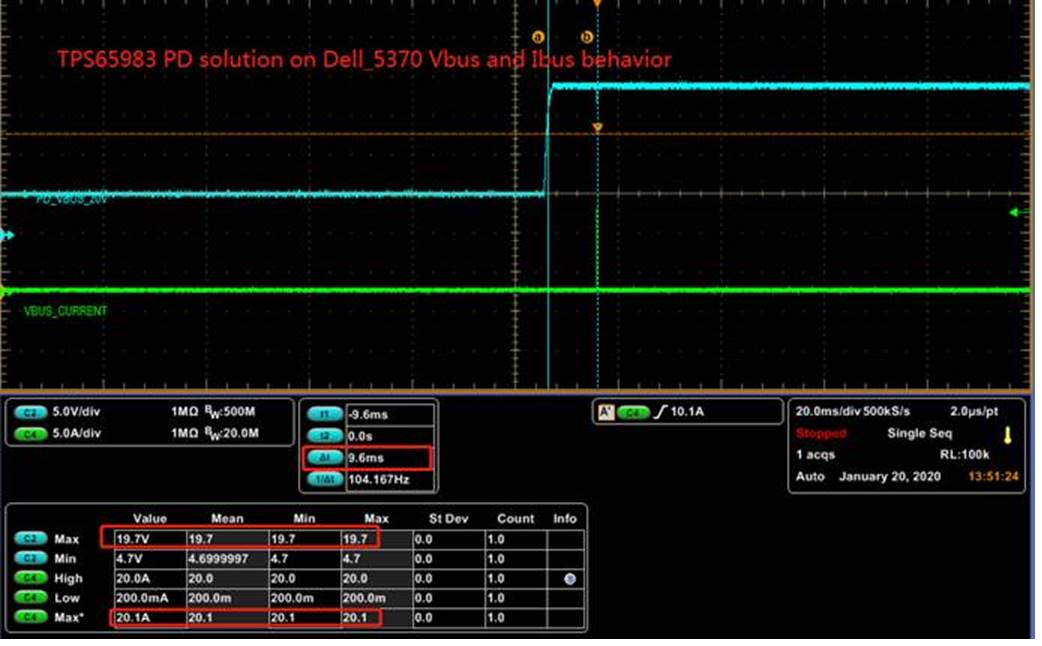Click the C2 badge in the Max measurement row
This screenshot has width=1042, height=646.
pos(30,540)
